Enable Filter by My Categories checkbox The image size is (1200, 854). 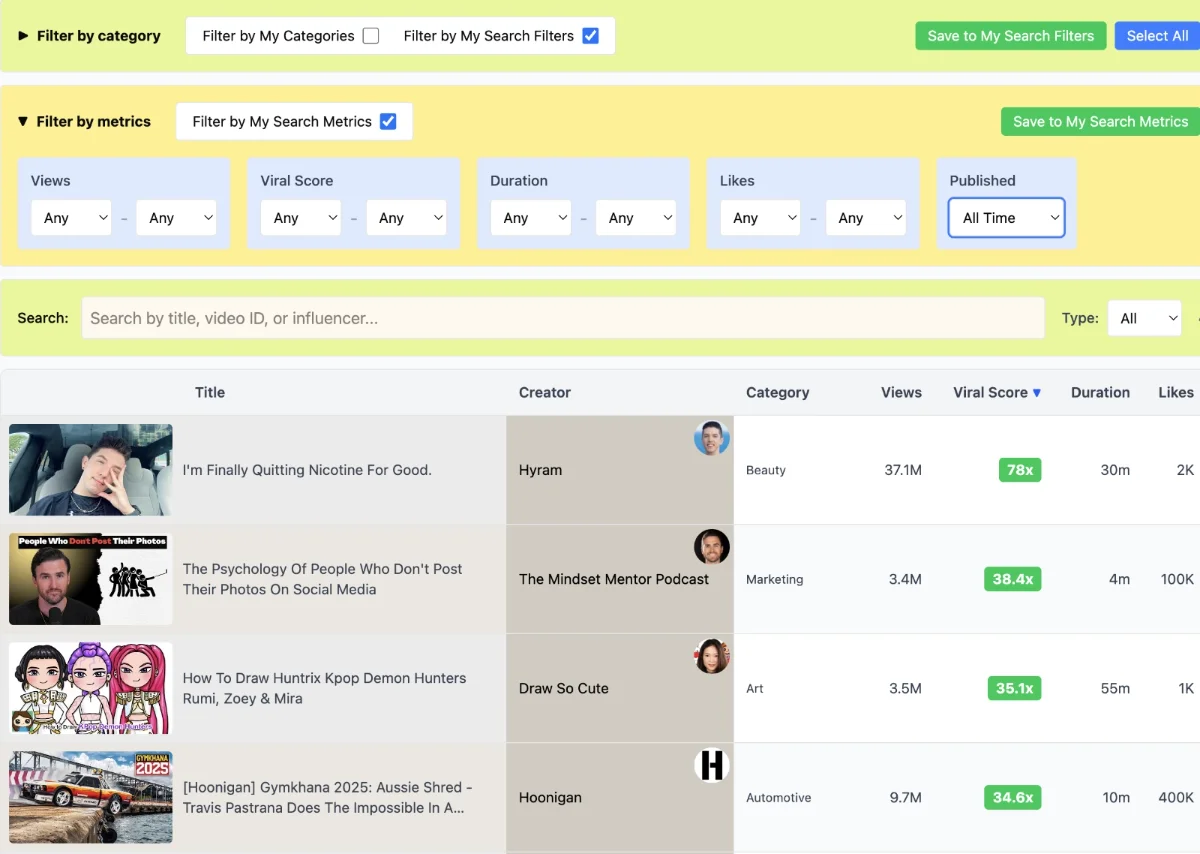[371, 36]
